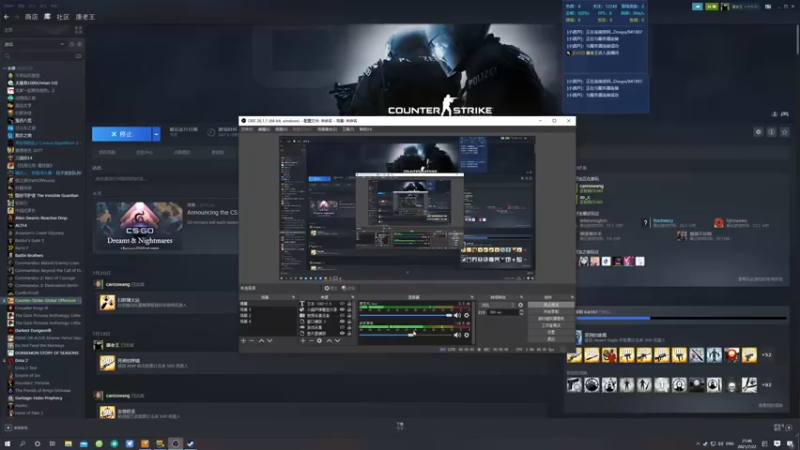Open CS:GO Dreams & Nightmares news thumbnail

tap(139, 226)
